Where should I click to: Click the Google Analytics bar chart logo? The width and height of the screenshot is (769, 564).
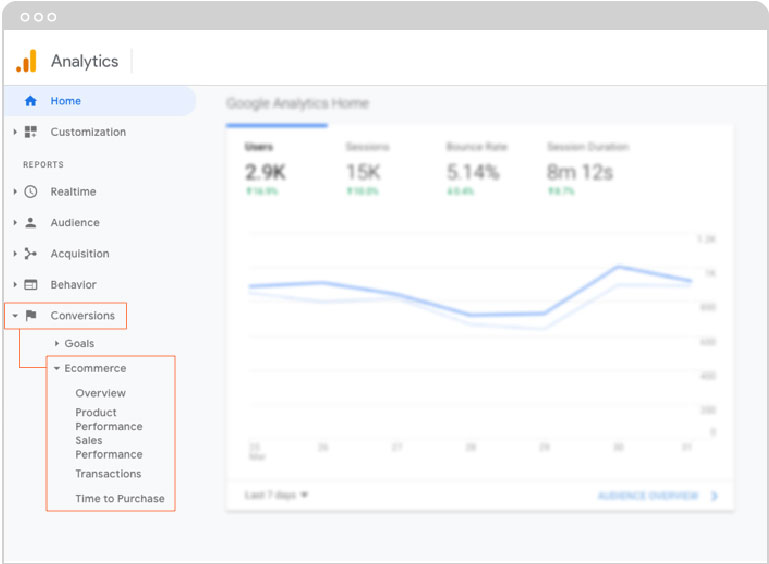[x=26, y=61]
